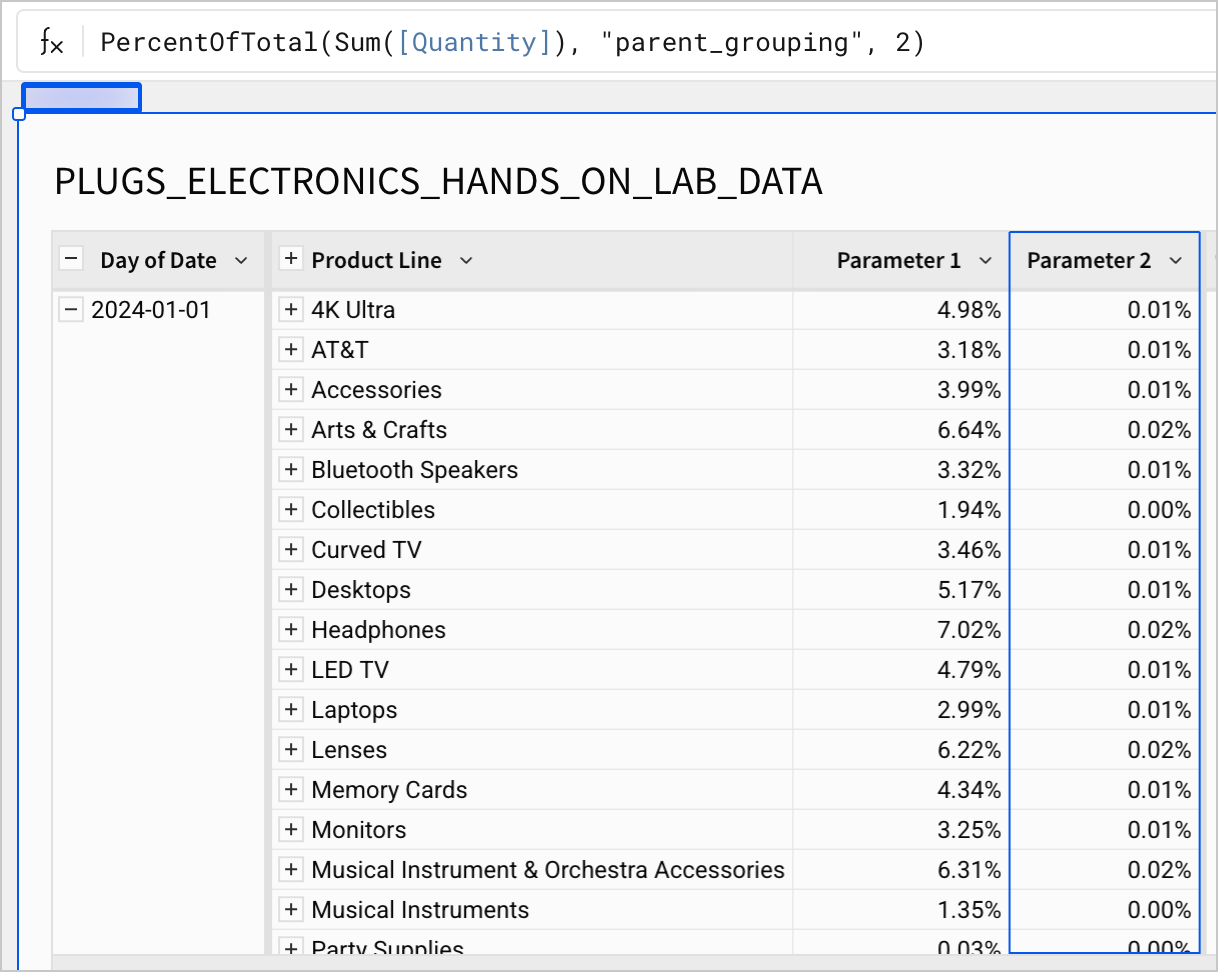Collapse the Day of Date column group
Image resolution: width=1218 pixels, height=972 pixels.
(71, 257)
